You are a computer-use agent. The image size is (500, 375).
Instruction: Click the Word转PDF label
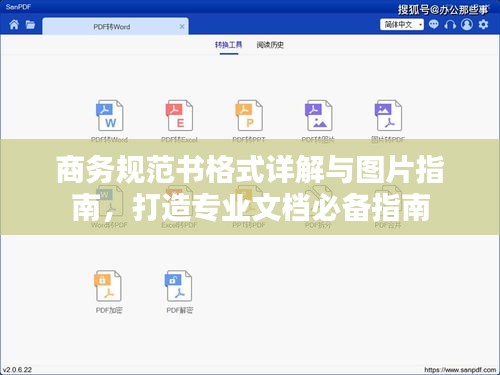point(109,225)
